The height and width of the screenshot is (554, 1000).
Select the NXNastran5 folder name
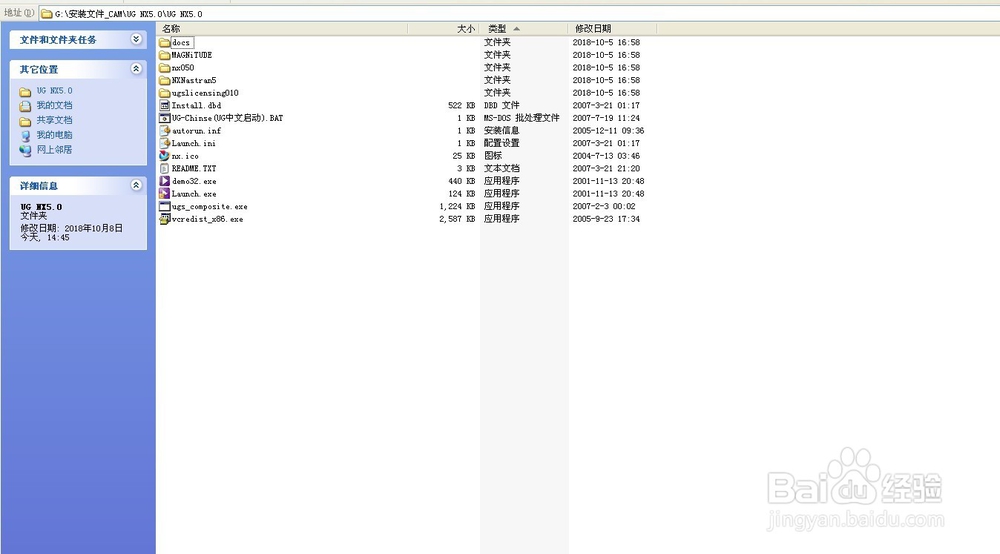click(194, 80)
